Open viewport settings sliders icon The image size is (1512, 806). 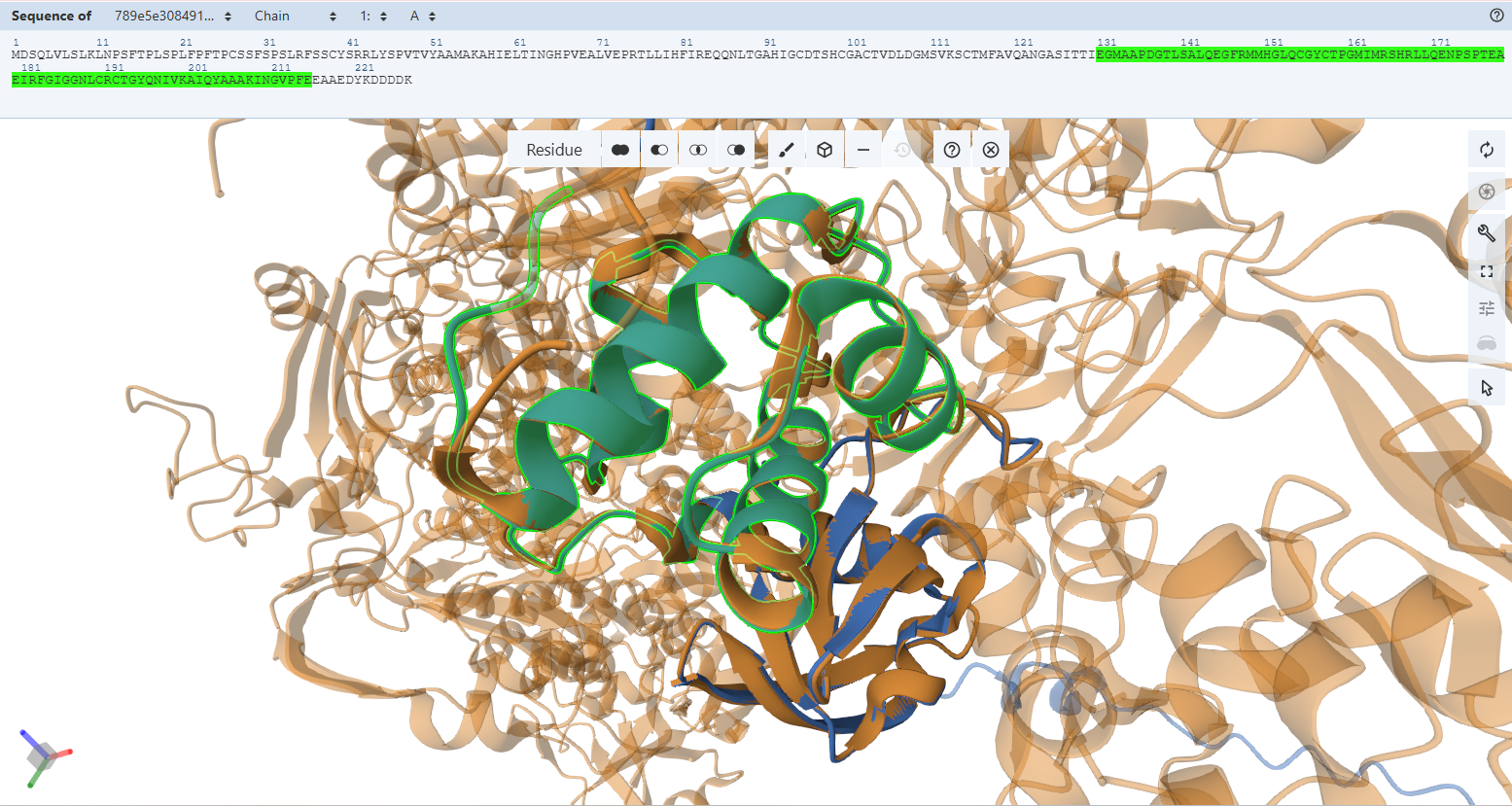coord(1486,308)
